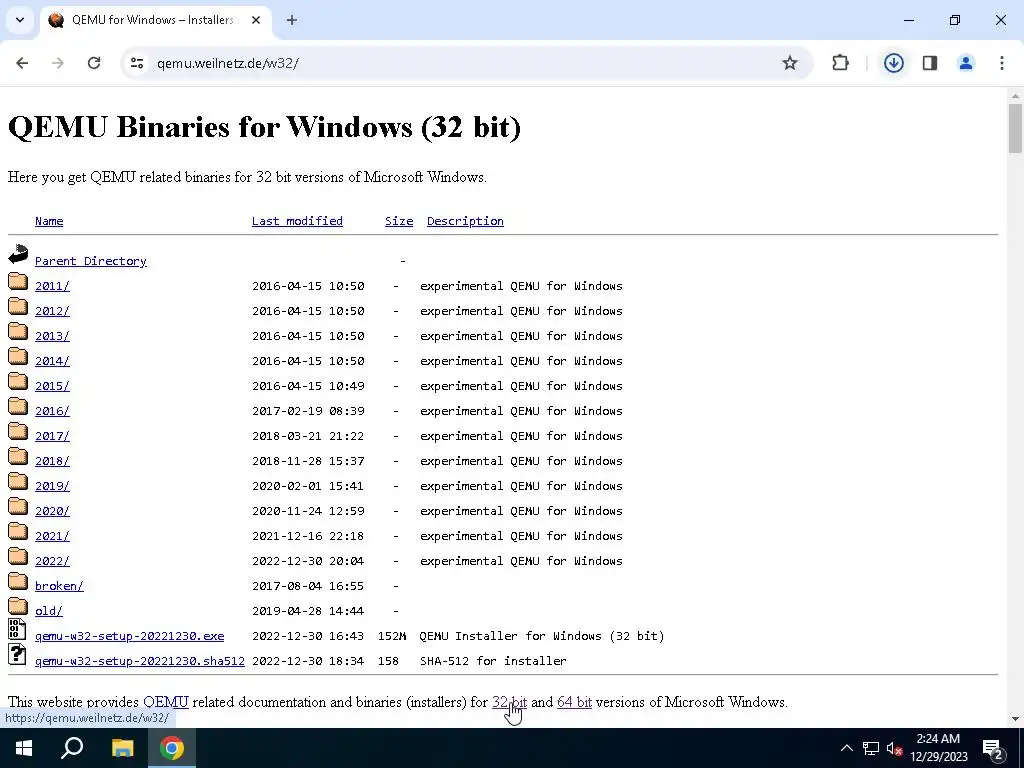
Task: Bookmark this page with the star
Action: pyautogui.click(x=790, y=63)
